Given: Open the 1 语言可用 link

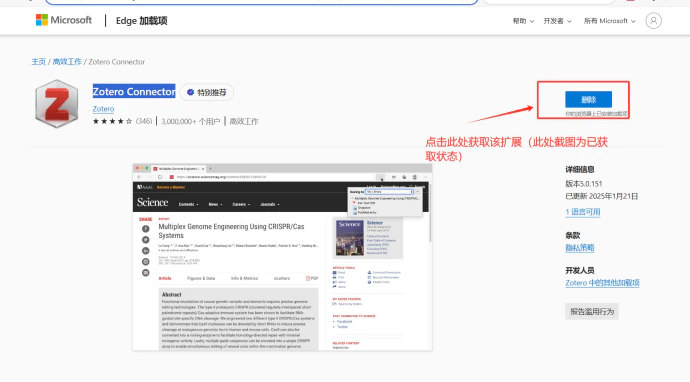Looking at the screenshot, I should click(583, 212).
